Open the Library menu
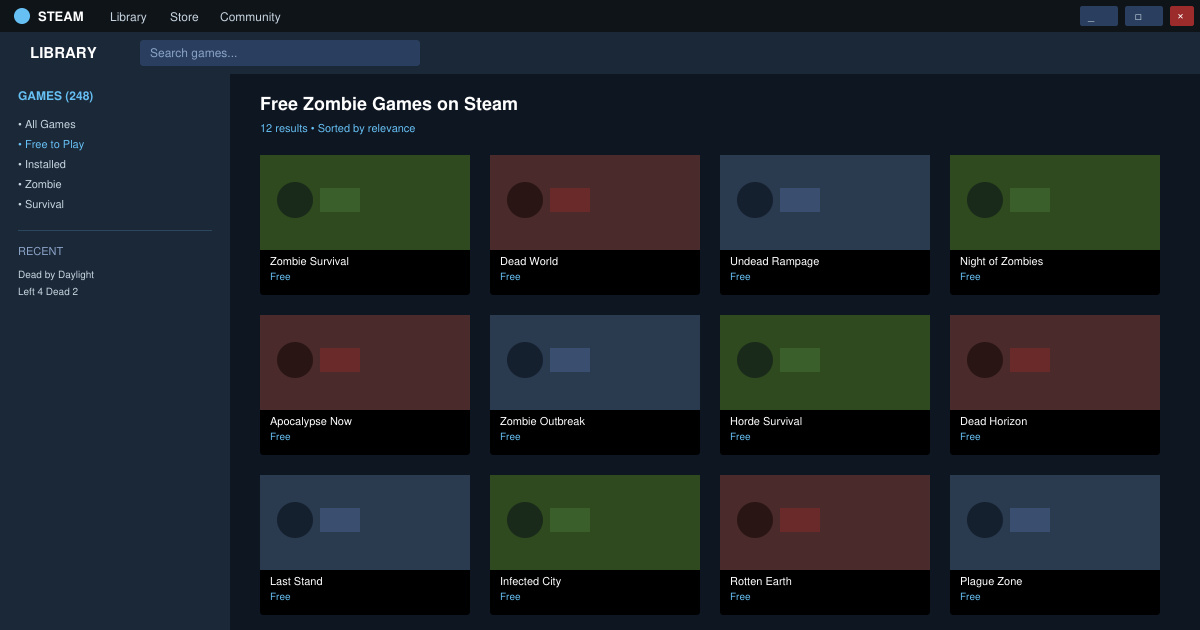The image size is (1200, 630). [x=128, y=17]
